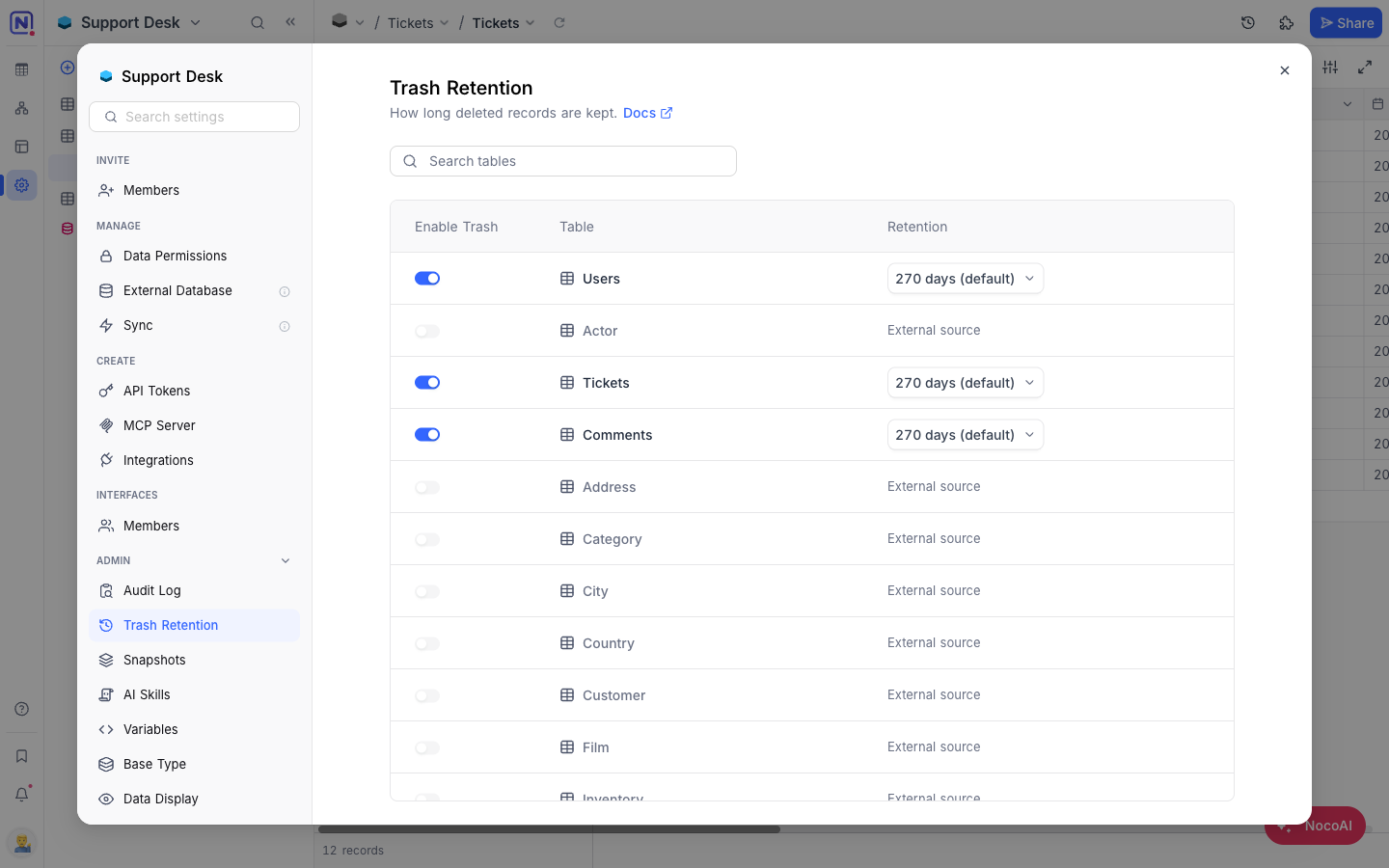Open Audit Log settings
1389x868 pixels.
pos(194,590)
